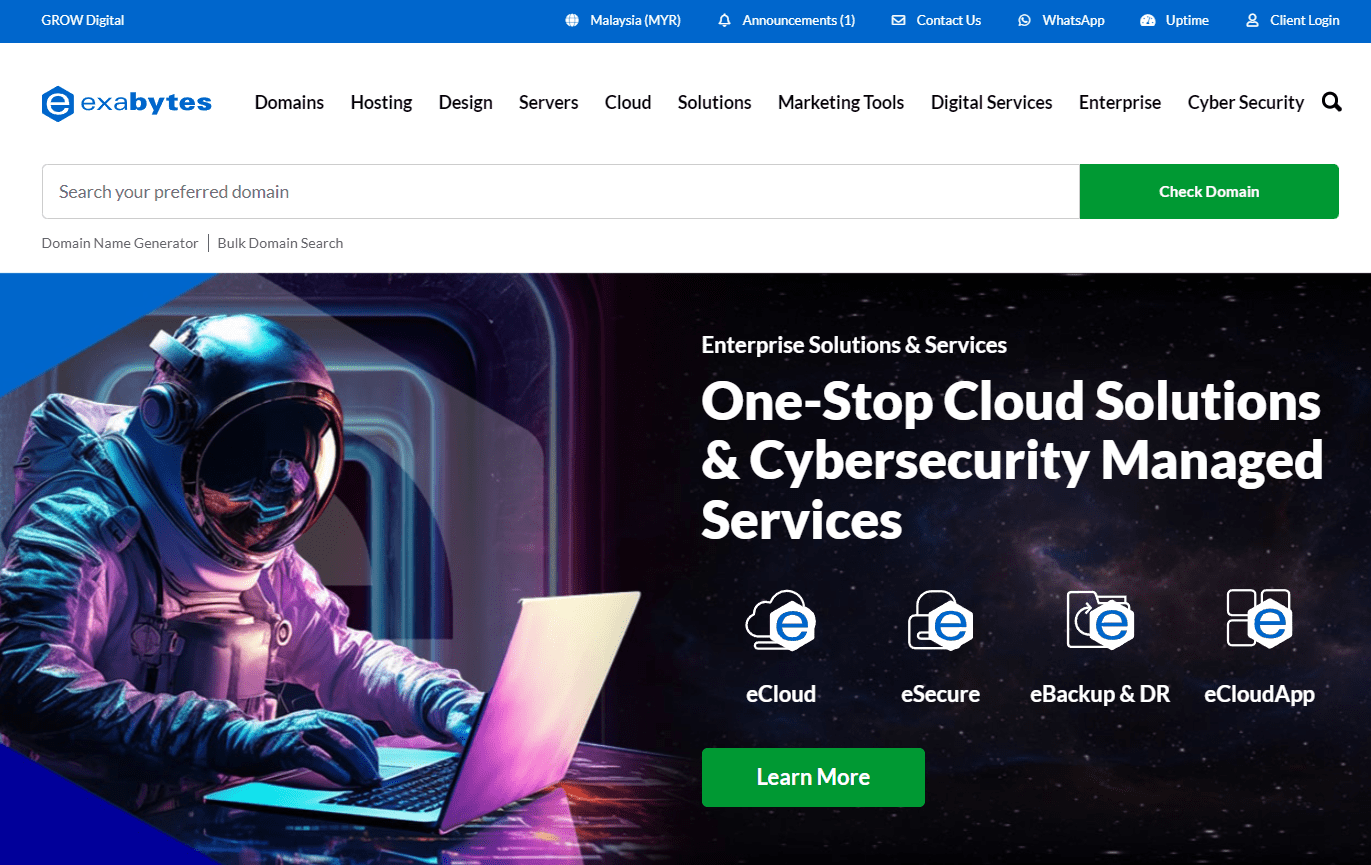Open the Bulk Domain Search link

(x=280, y=243)
